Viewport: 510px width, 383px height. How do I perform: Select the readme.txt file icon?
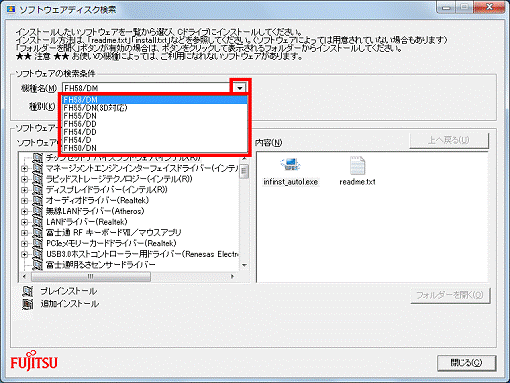(357, 171)
